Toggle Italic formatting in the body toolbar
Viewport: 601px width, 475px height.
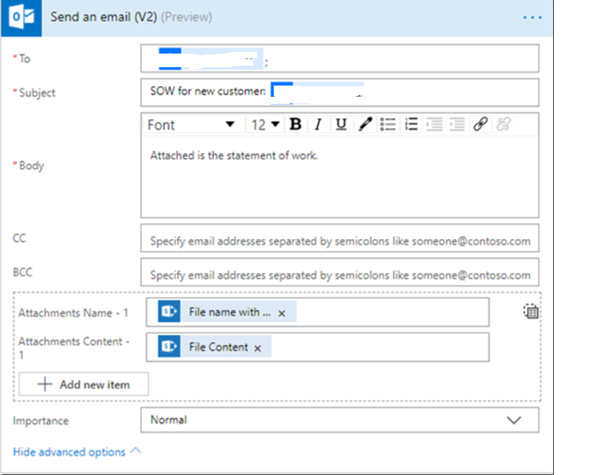pyautogui.click(x=318, y=124)
